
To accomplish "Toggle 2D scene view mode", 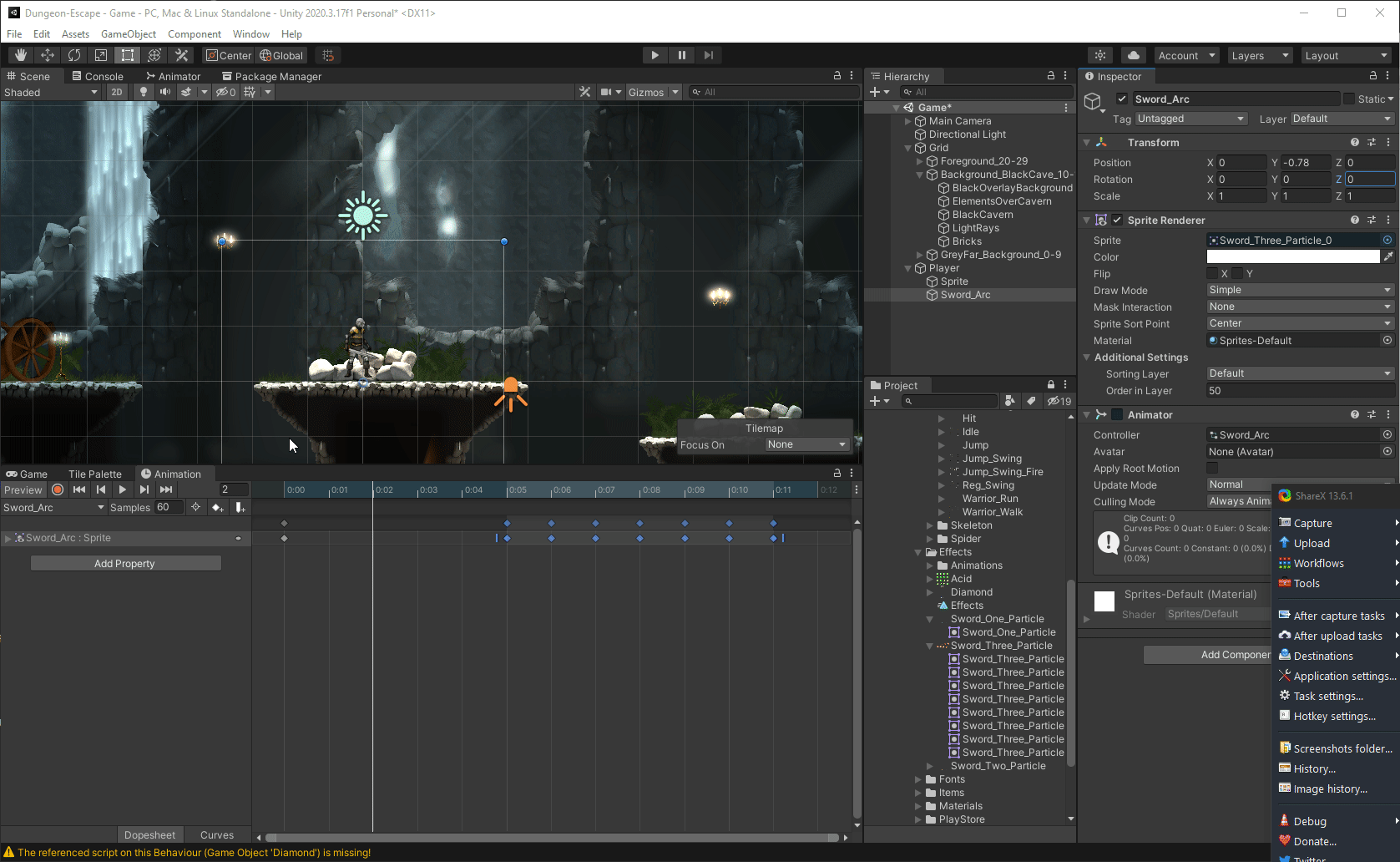I will click(117, 92).
